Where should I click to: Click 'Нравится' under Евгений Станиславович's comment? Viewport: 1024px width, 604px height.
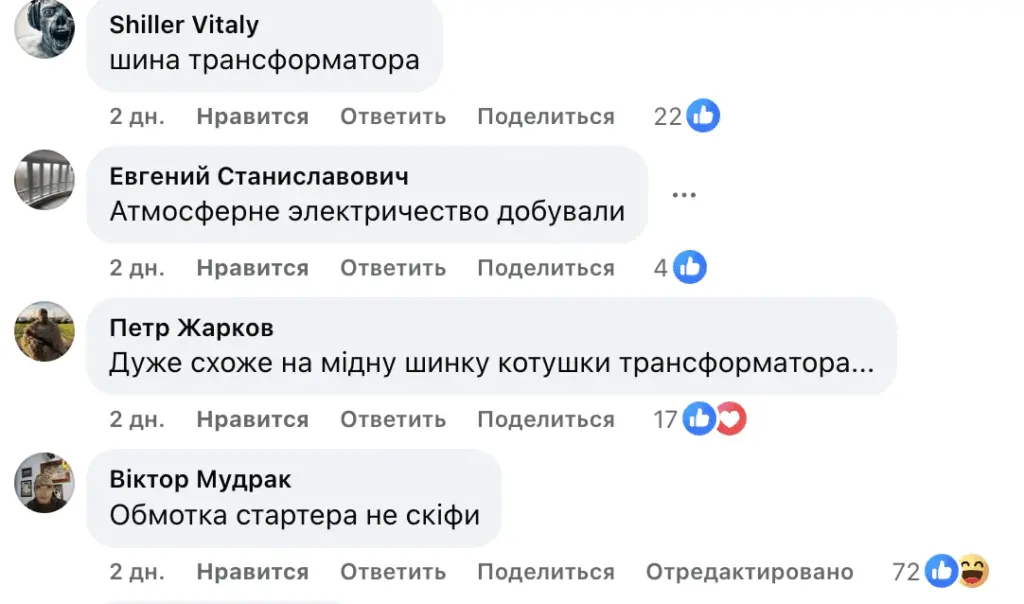point(254,268)
